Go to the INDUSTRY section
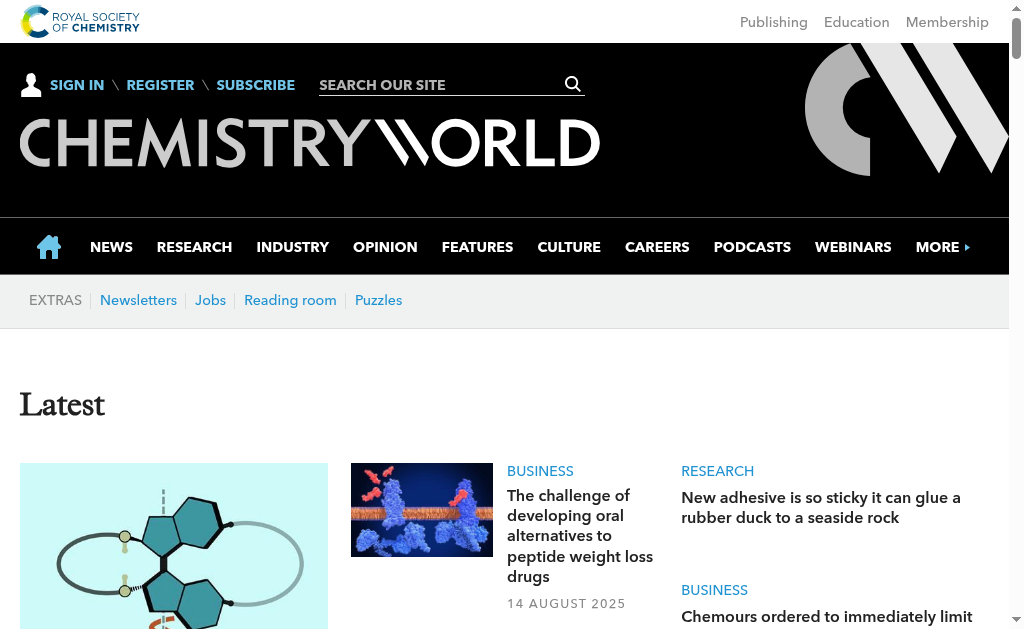The width and height of the screenshot is (1024, 629). click(293, 247)
